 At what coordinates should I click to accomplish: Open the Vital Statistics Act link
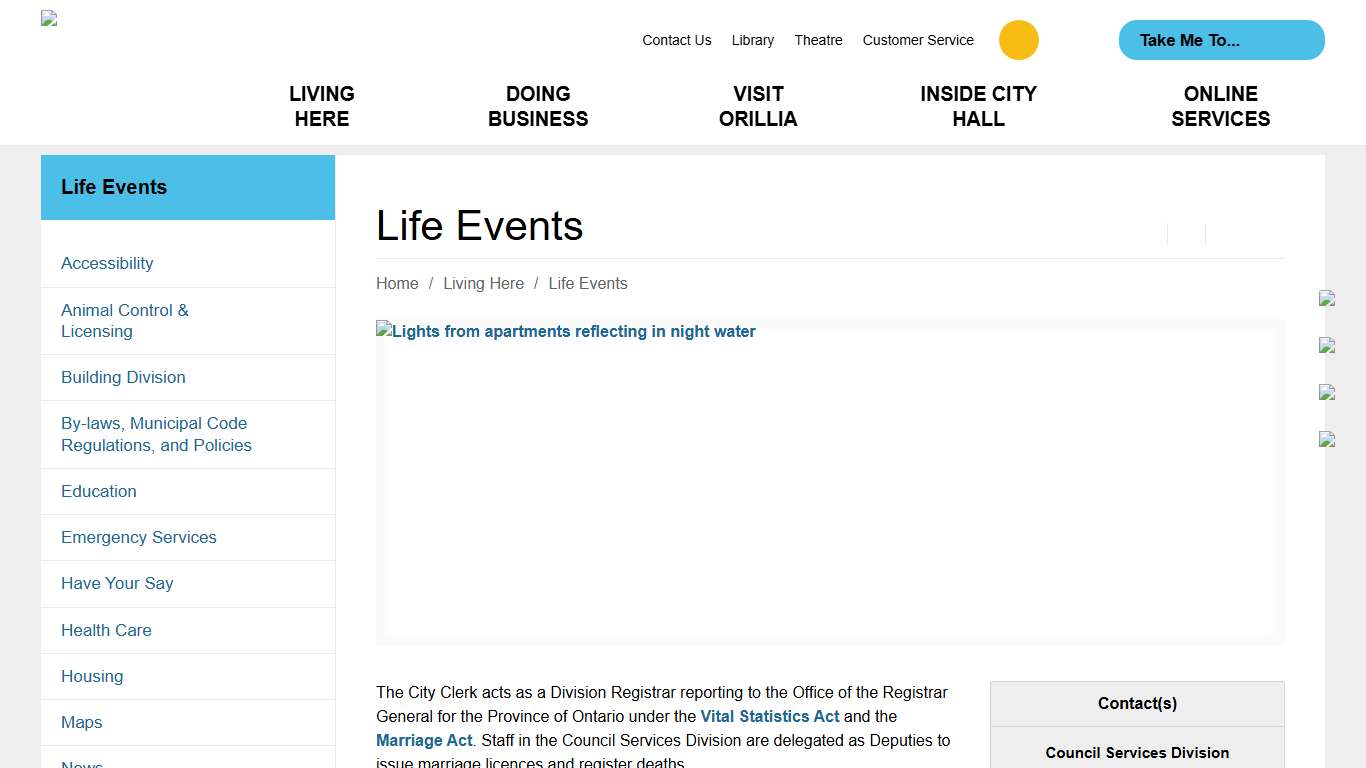770,716
